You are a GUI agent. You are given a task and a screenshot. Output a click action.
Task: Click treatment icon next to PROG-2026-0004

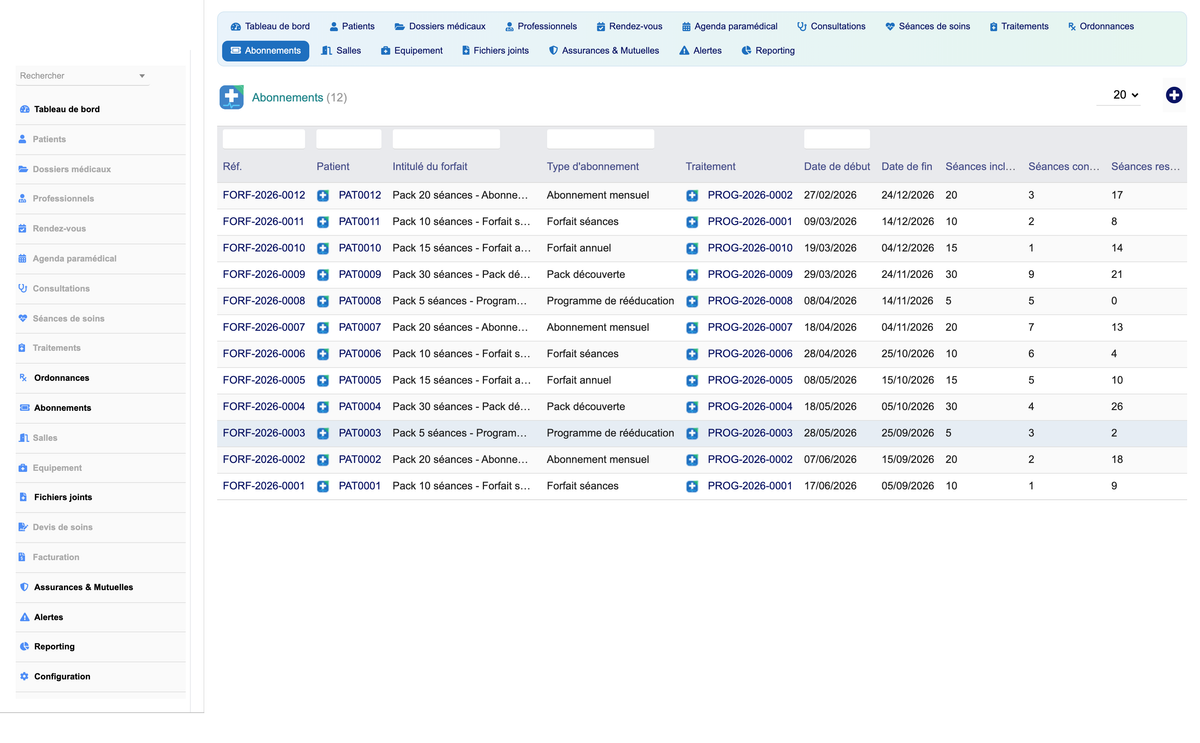(692, 407)
